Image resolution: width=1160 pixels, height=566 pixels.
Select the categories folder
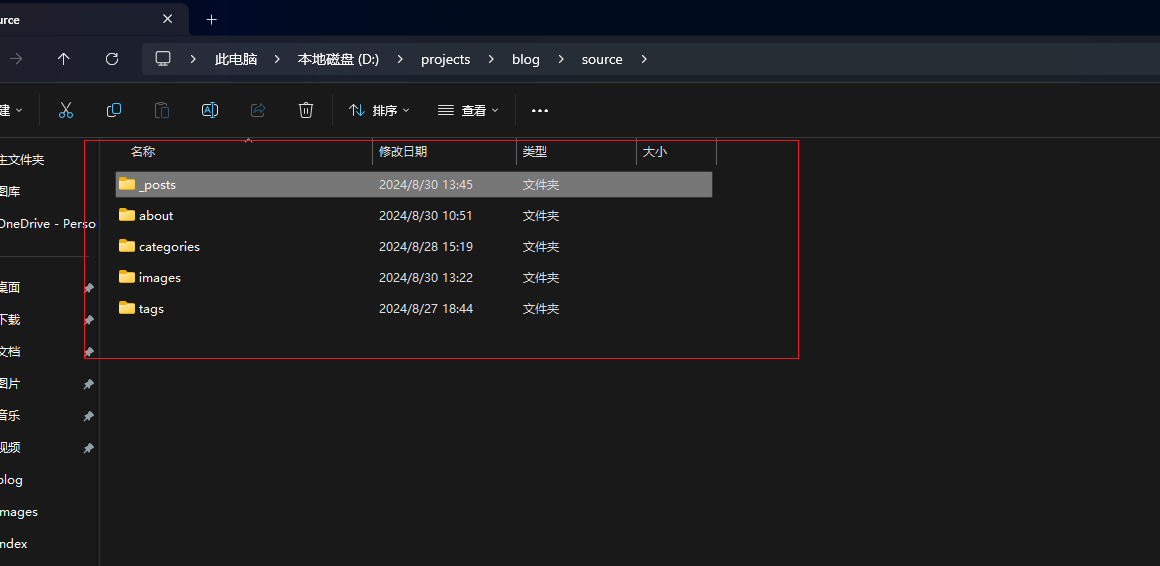coord(169,246)
